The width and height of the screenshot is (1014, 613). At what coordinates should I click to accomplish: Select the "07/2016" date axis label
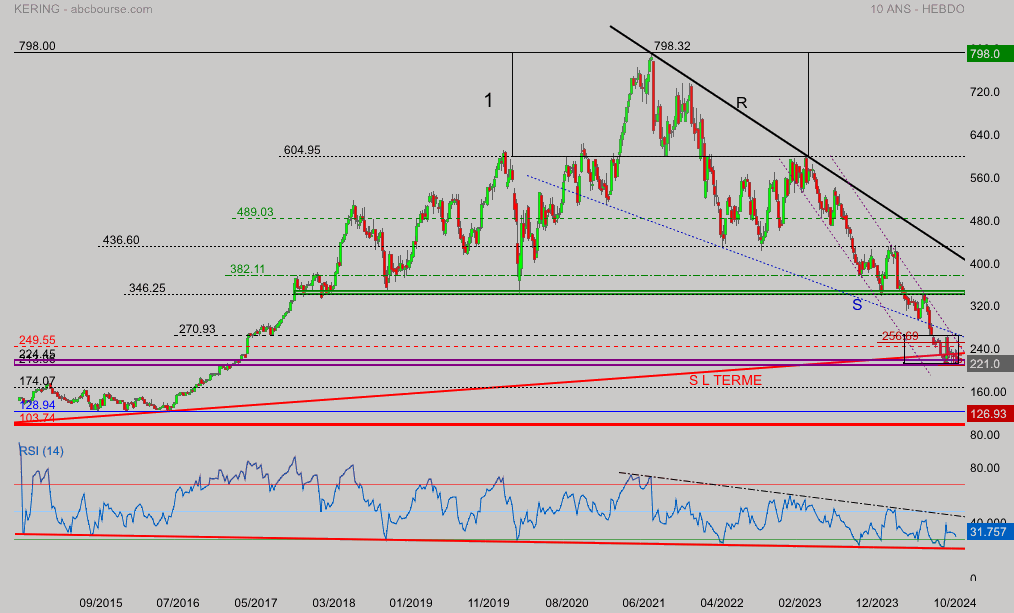point(178,603)
